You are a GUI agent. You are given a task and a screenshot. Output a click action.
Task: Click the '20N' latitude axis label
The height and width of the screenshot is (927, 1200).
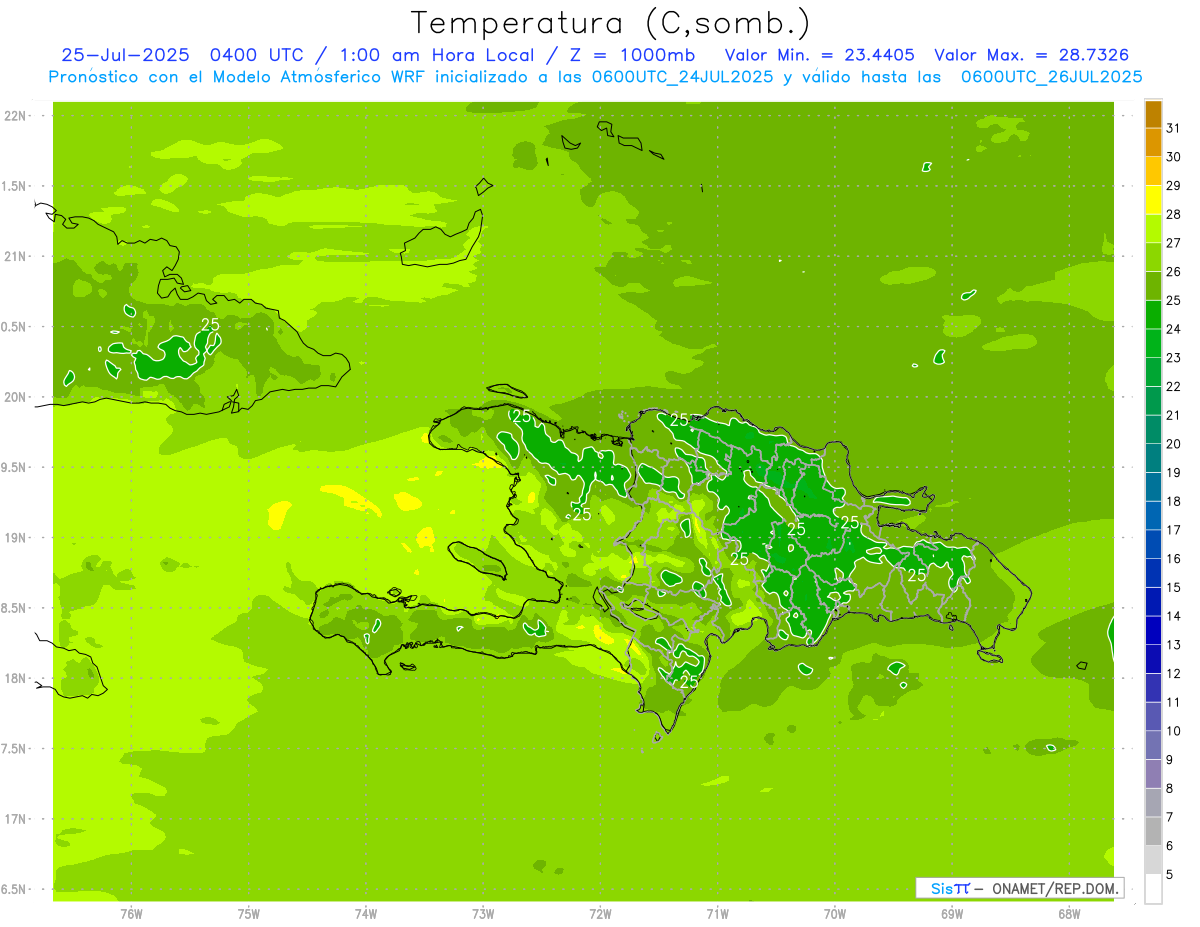pyautogui.click(x=14, y=397)
